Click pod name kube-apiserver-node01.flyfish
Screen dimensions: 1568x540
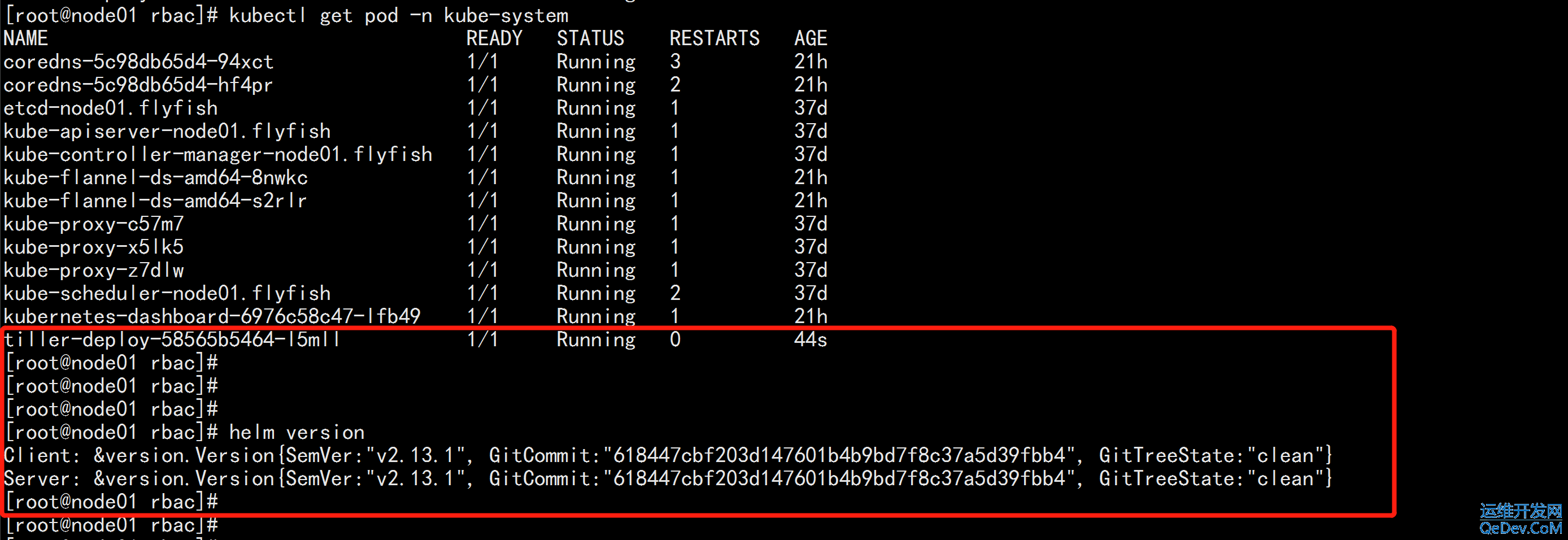click(167, 131)
